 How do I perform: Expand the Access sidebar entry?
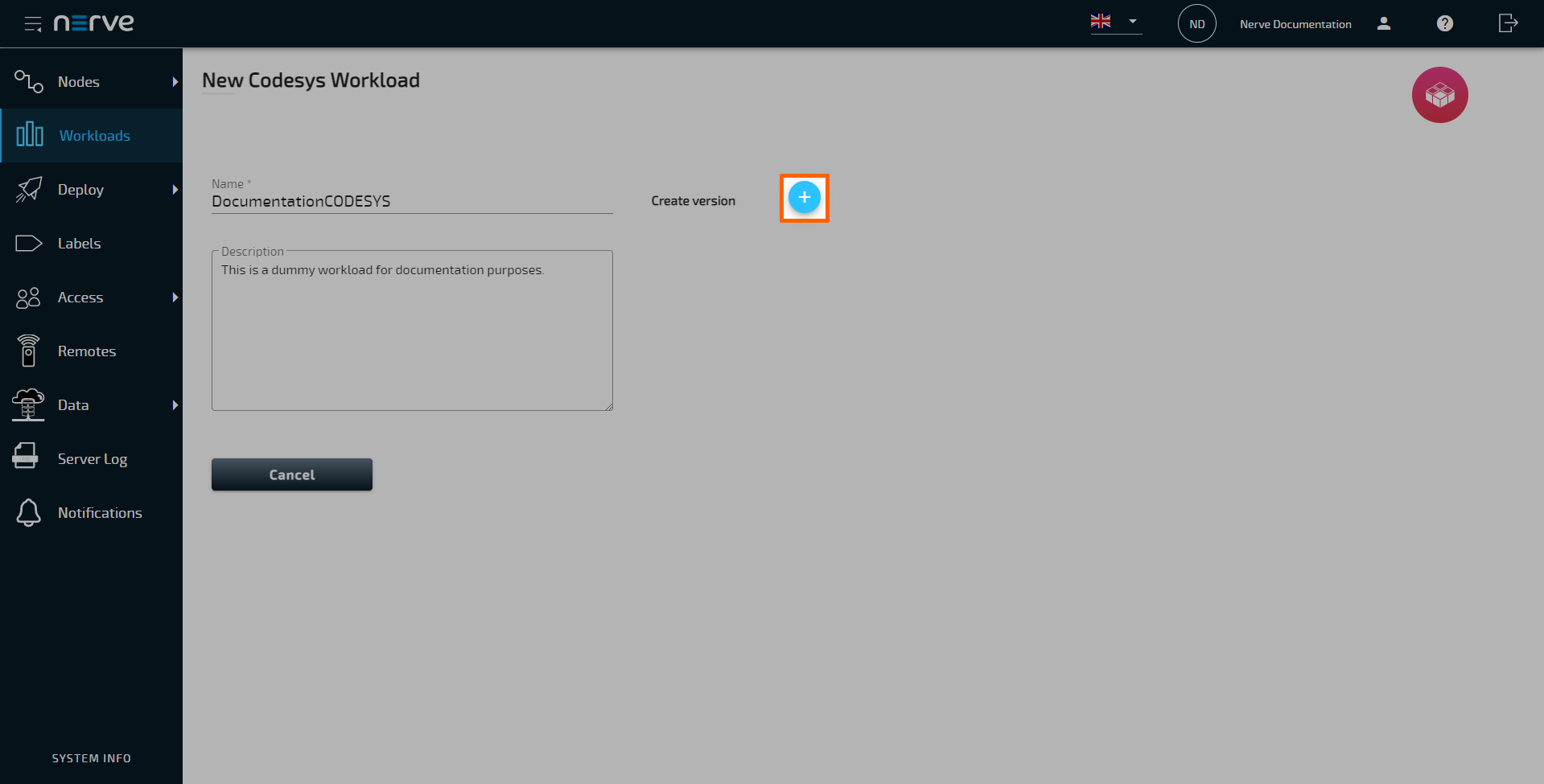175,297
